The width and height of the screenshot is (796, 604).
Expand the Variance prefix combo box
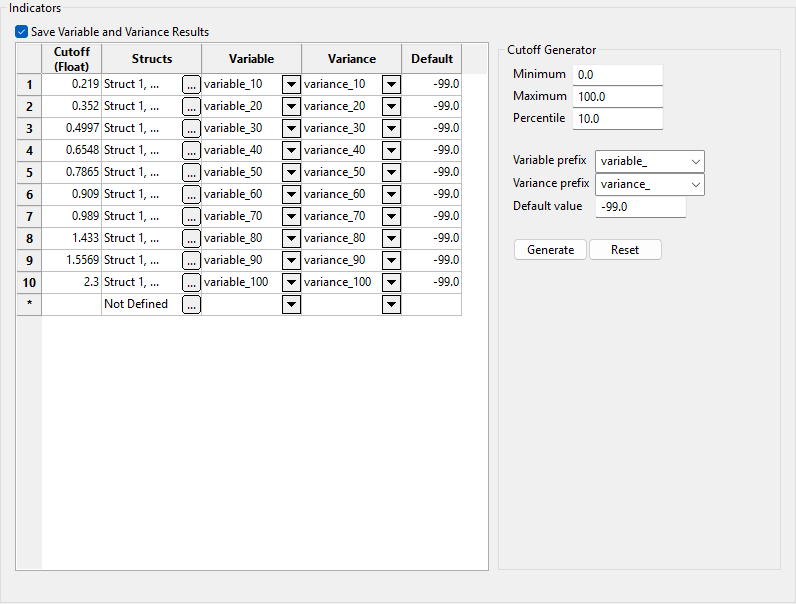[649, 184]
